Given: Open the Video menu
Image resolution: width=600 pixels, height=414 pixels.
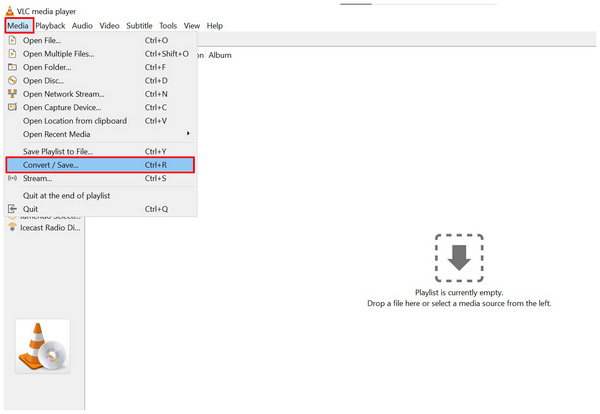Looking at the screenshot, I should 109,26.
